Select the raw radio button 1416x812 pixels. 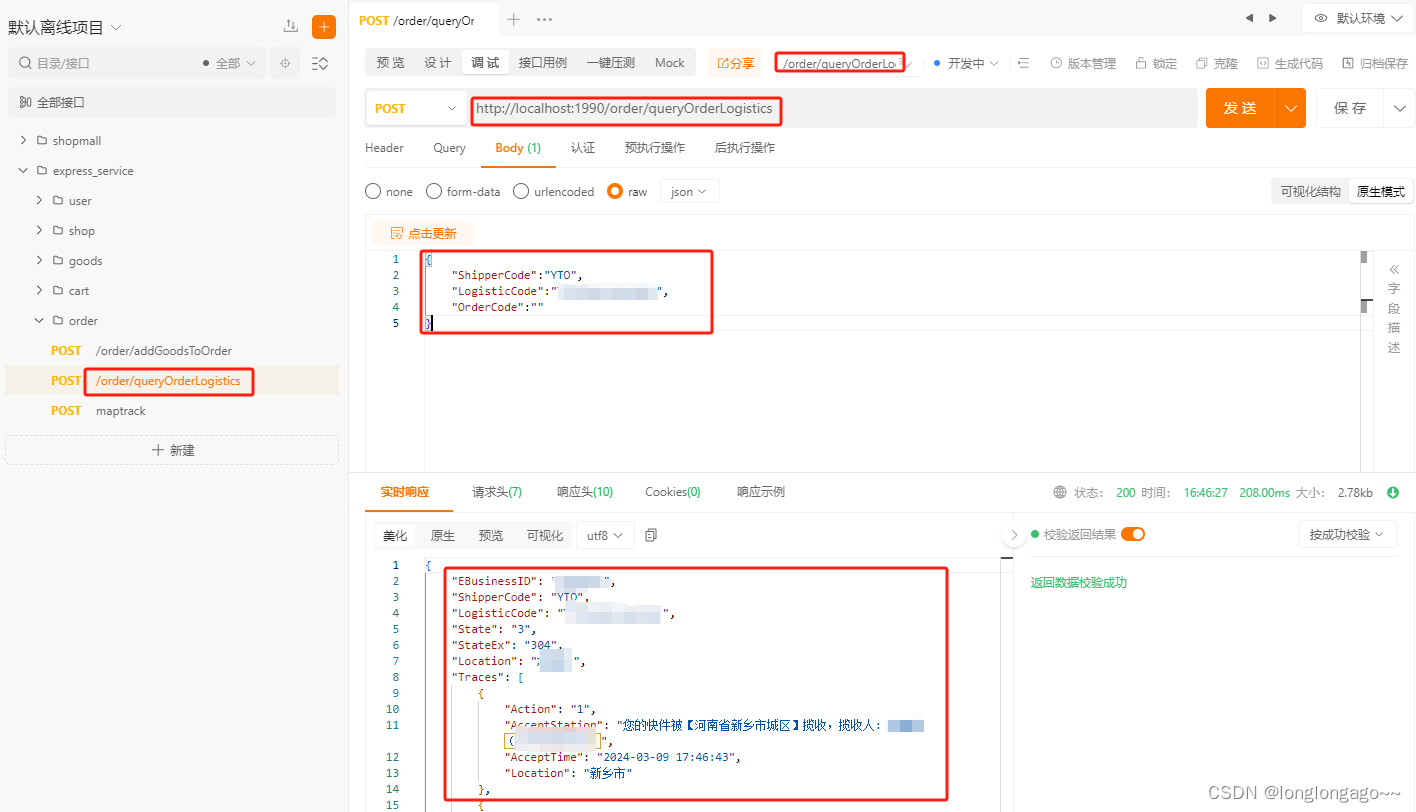(615, 191)
